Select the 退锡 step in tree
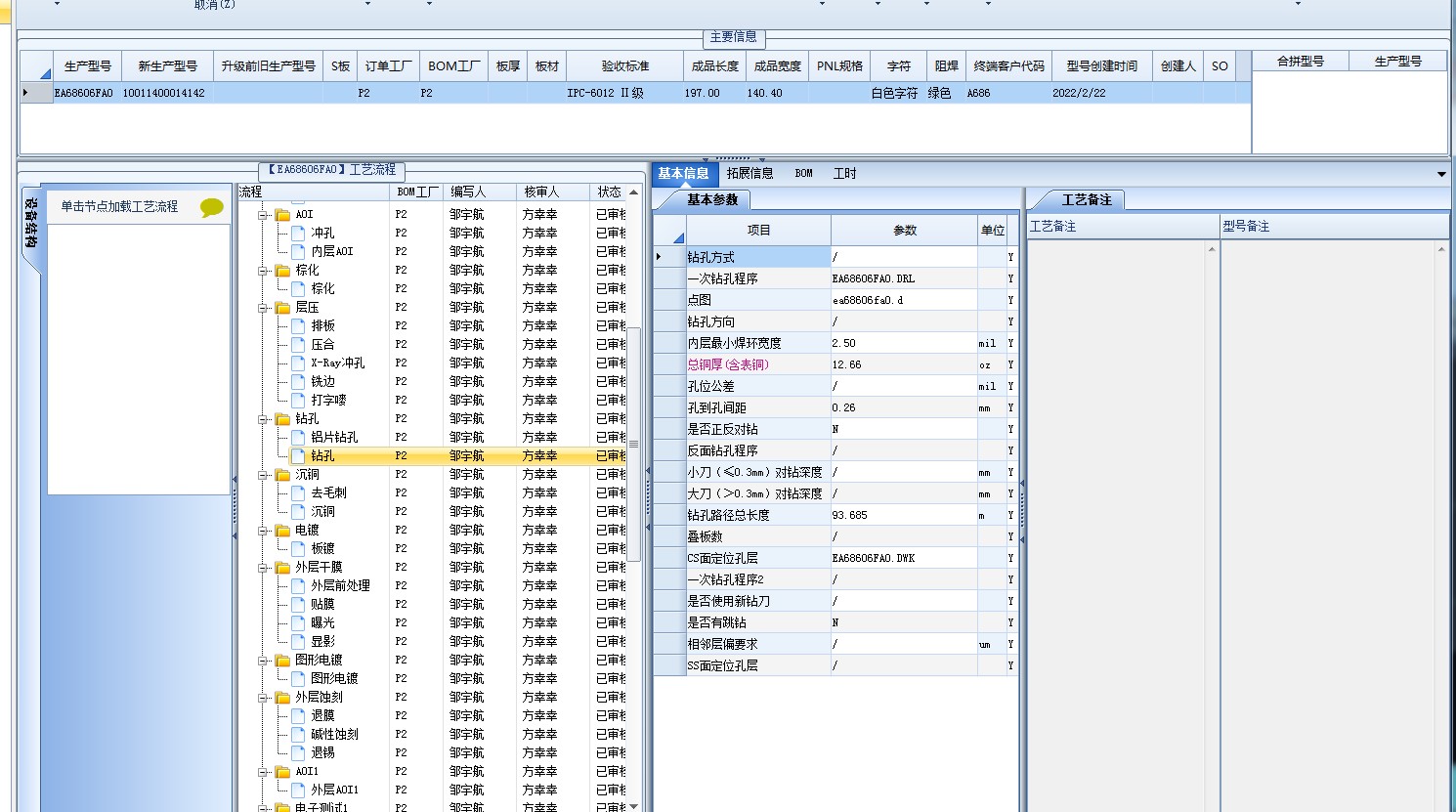This screenshot has height=812, width=1456. [322, 752]
